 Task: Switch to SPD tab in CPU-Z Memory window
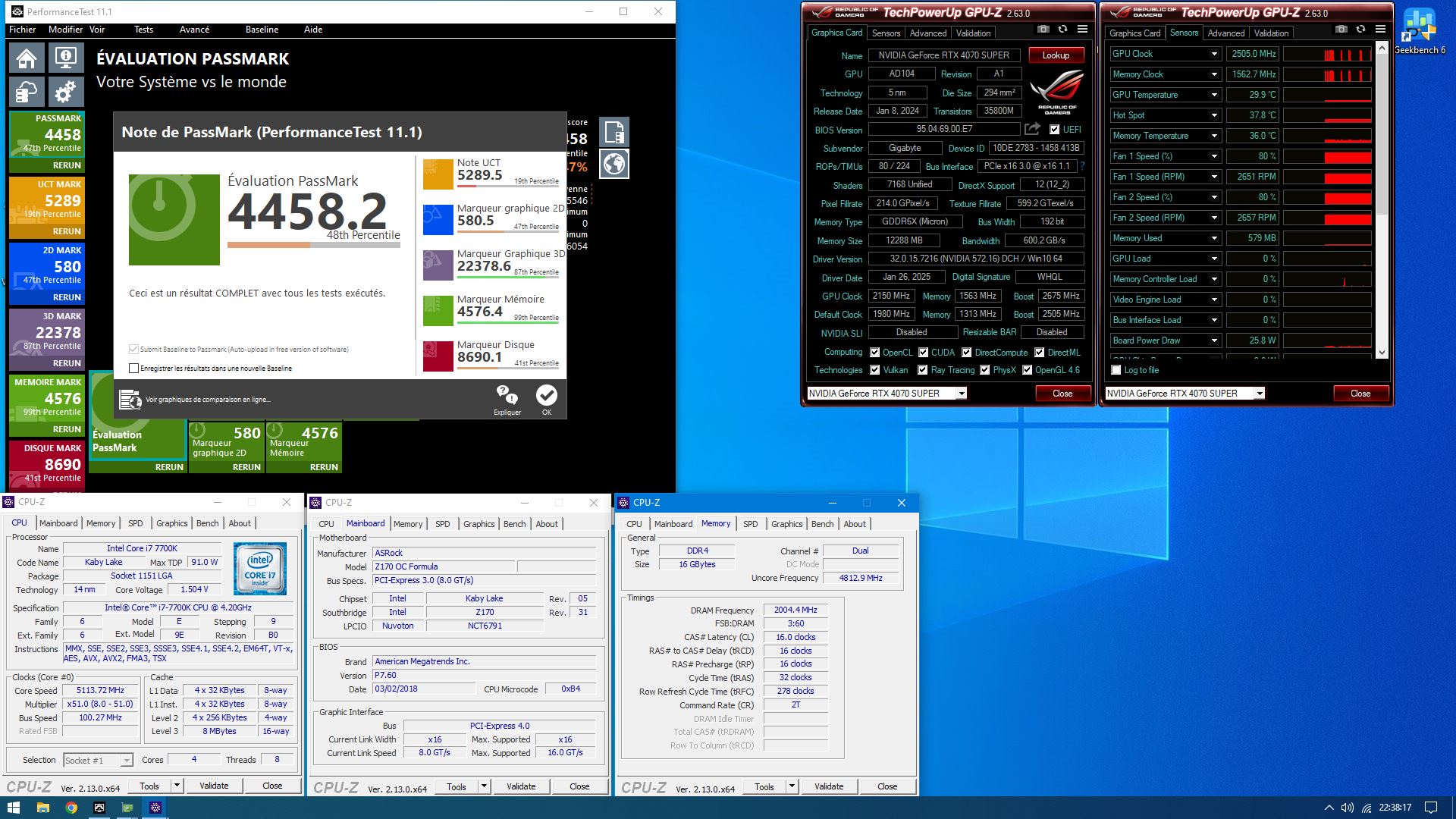point(750,524)
